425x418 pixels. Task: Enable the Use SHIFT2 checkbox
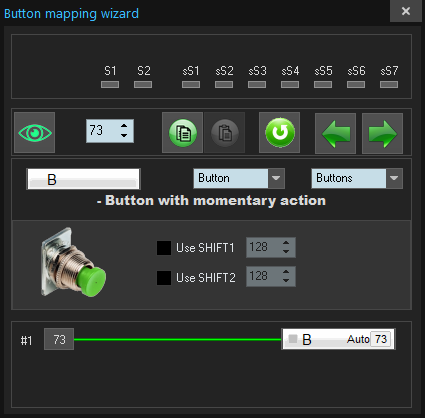[x=164, y=278]
